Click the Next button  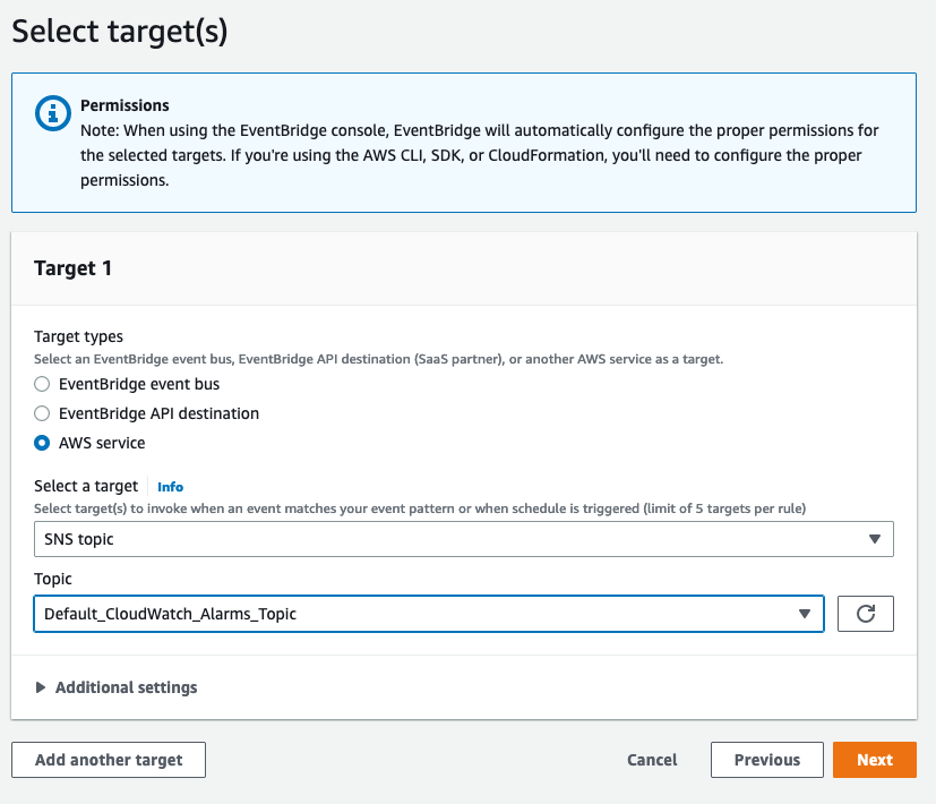(874, 759)
